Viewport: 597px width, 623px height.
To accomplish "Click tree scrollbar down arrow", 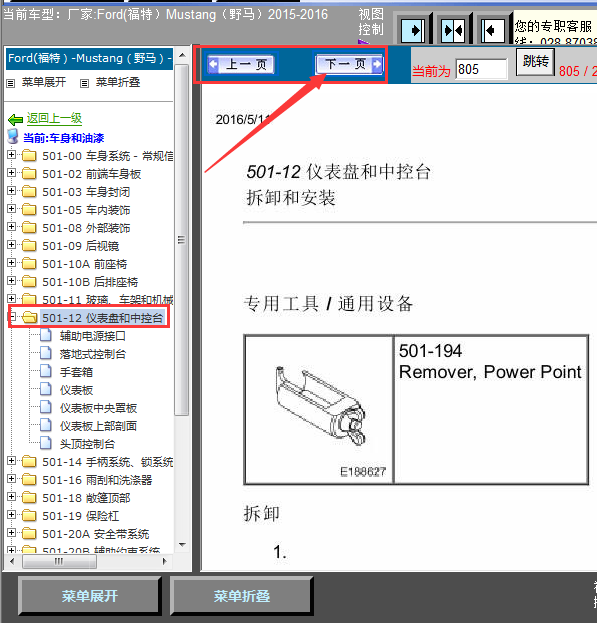I will (x=182, y=545).
